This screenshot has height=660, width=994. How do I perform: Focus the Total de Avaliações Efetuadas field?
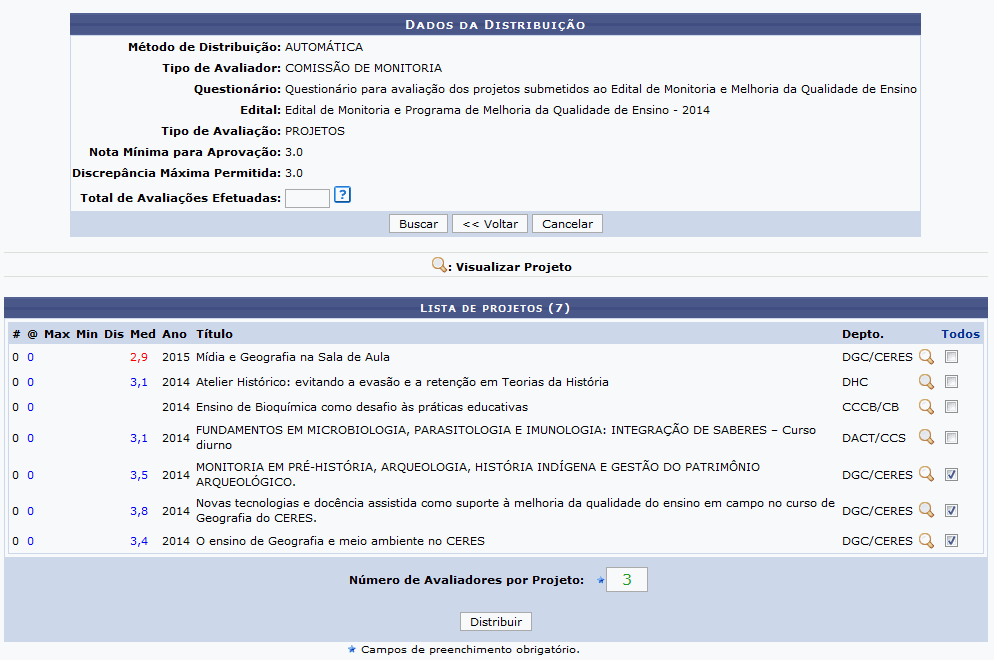click(x=307, y=198)
